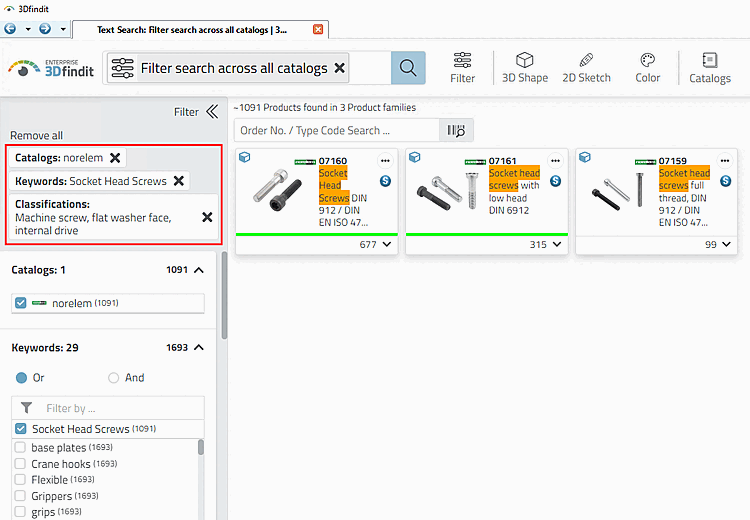
Task: Open the Catalogs view
Action: pyautogui.click(x=710, y=68)
